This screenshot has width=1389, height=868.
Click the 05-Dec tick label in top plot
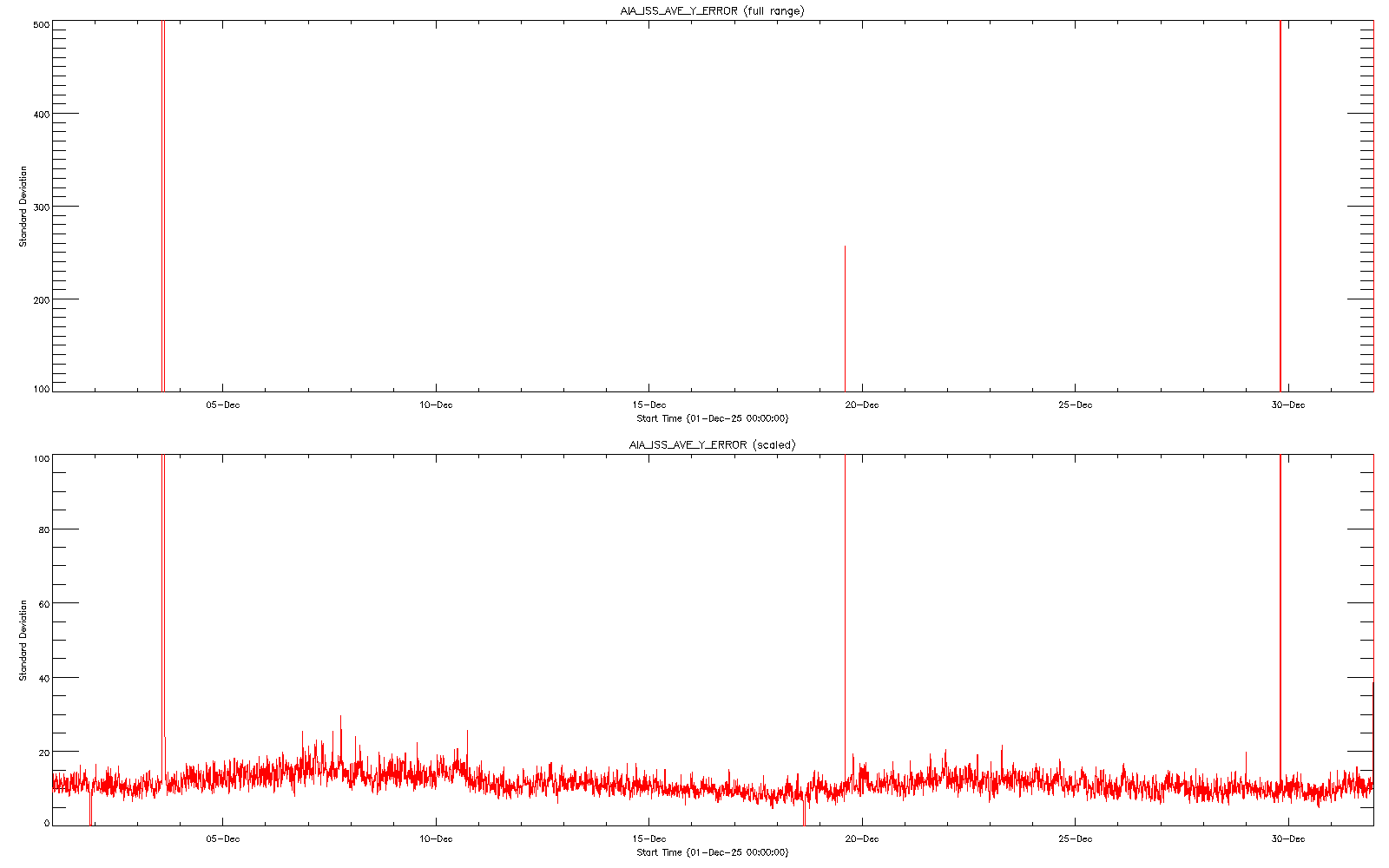tap(223, 405)
